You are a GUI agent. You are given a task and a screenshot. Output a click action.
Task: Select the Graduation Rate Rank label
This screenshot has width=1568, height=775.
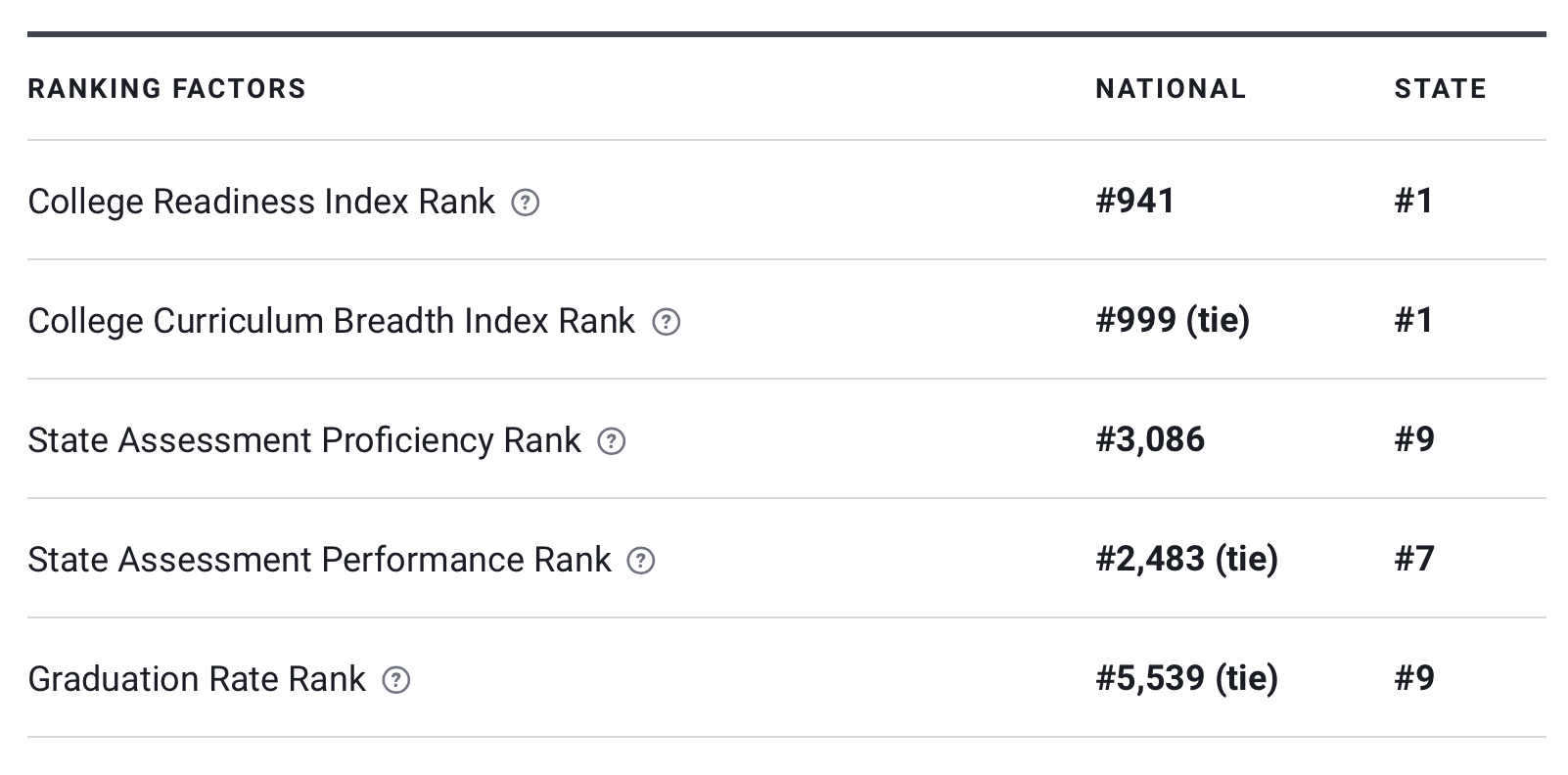pos(196,679)
